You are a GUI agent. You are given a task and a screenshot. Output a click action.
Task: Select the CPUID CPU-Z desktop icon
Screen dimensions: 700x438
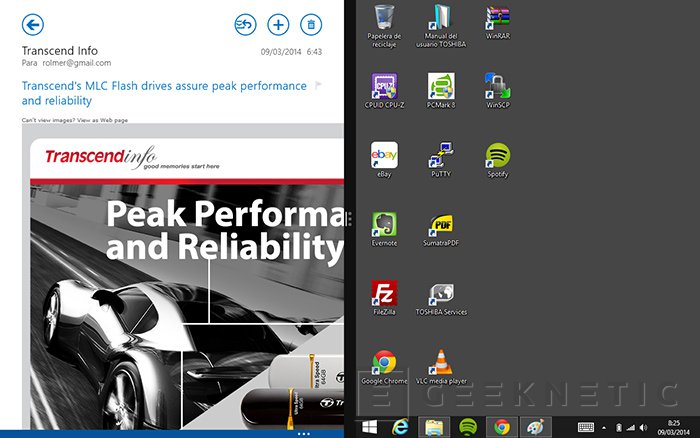pos(384,91)
